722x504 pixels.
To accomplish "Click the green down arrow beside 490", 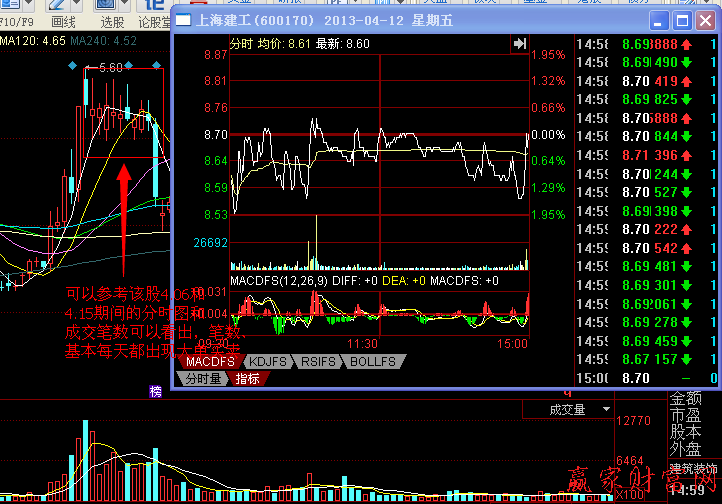I will pyautogui.click(x=688, y=62).
